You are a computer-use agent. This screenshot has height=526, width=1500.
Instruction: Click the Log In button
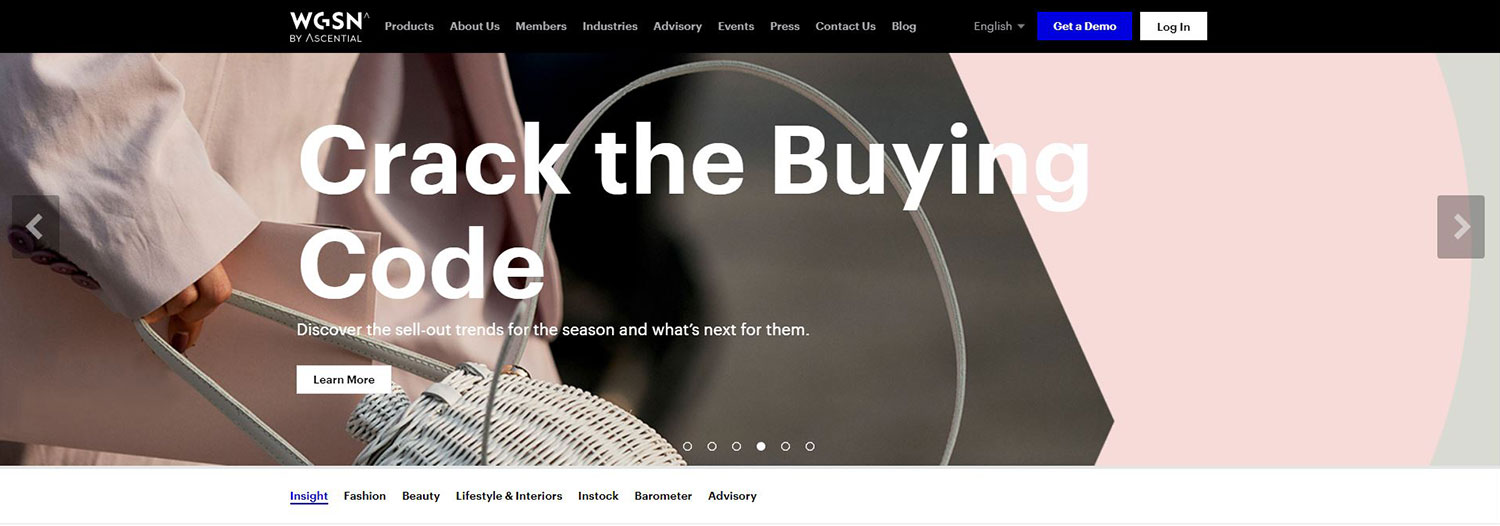point(1173,26)
